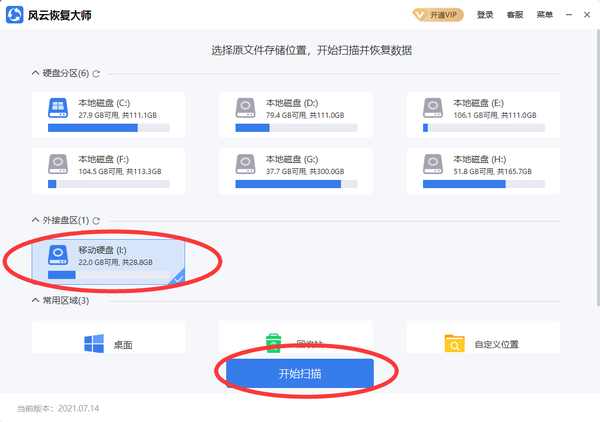Click 登录 to sign in

(485, 15)
